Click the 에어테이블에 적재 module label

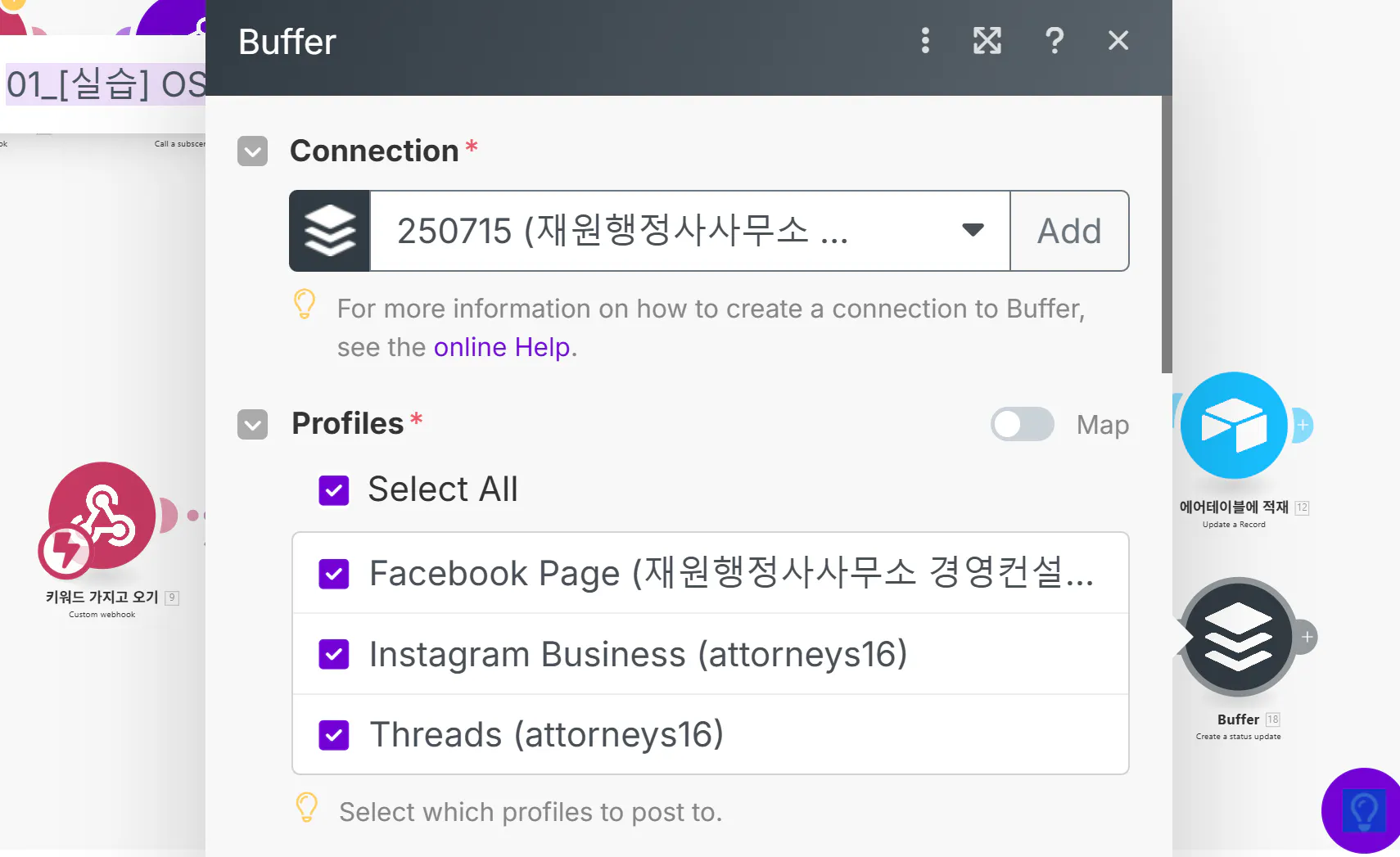pos(1234,507)
